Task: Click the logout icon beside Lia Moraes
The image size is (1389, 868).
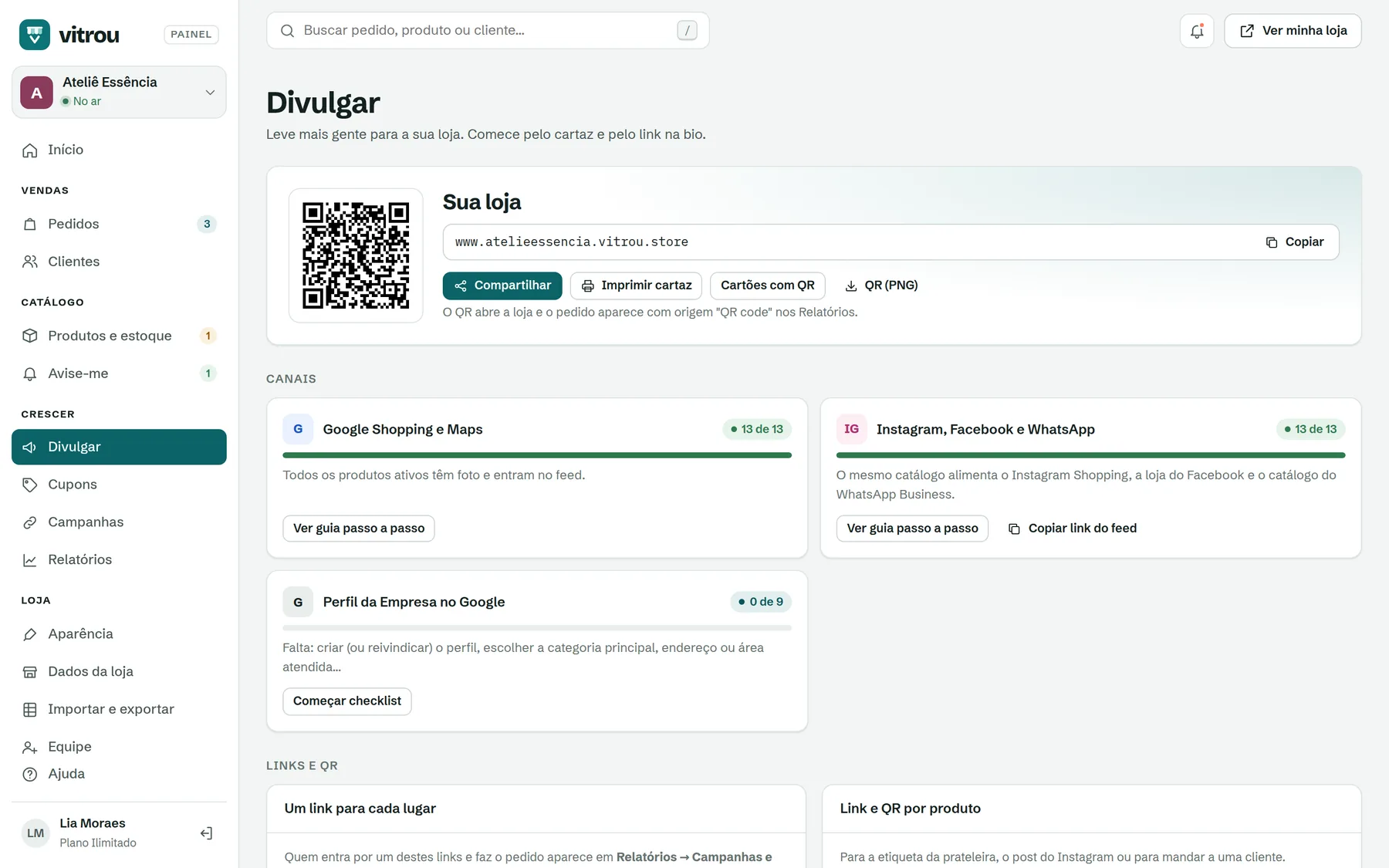Action: [x=206, y=833]
